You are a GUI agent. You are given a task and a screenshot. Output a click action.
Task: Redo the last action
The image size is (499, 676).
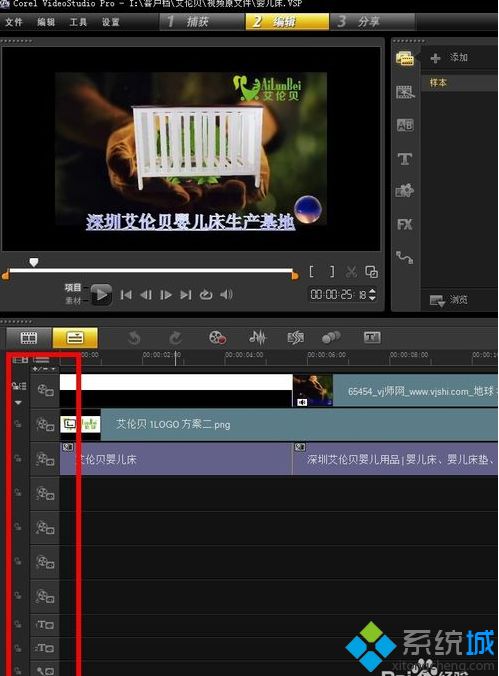175,338
